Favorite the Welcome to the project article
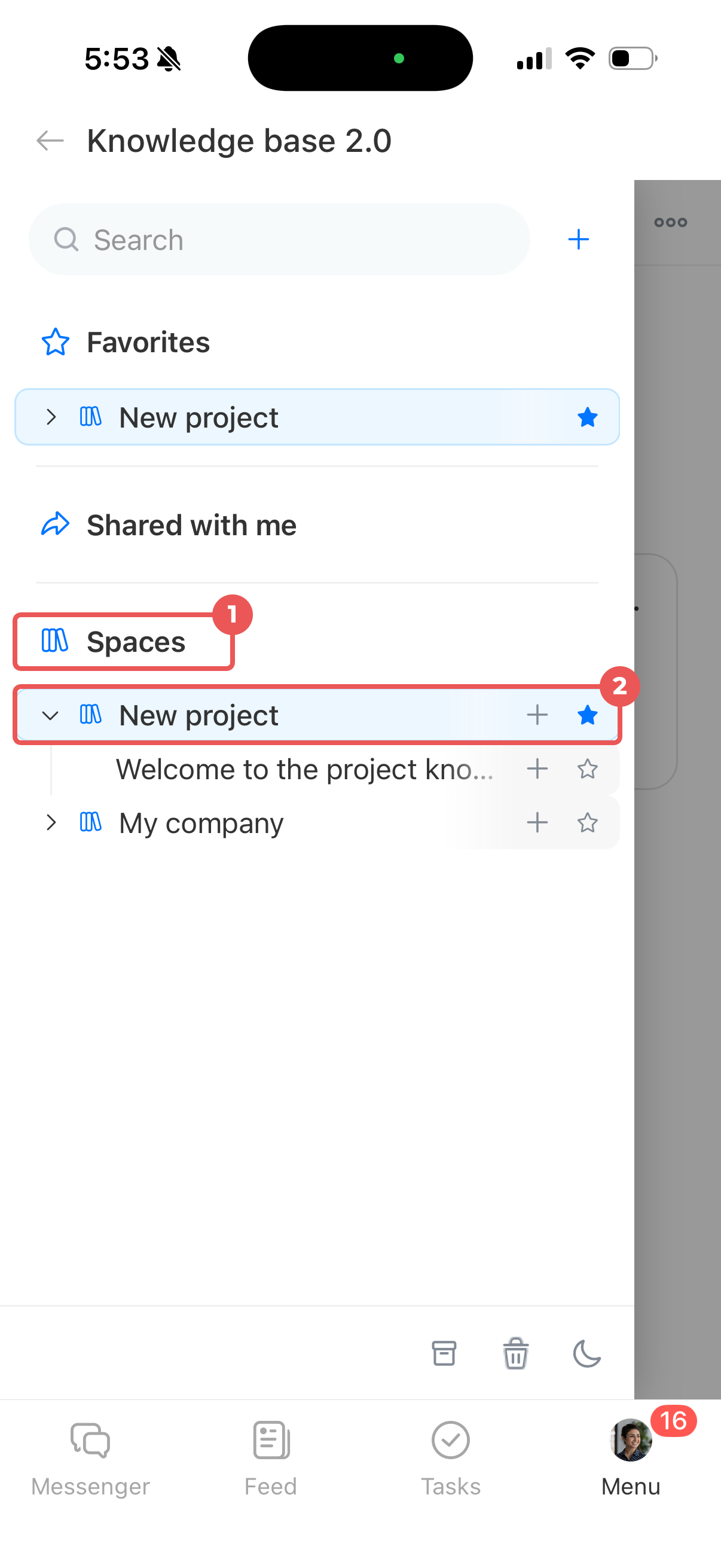Viewport: 721px width, 1568px height. click(x=587, y=769)
